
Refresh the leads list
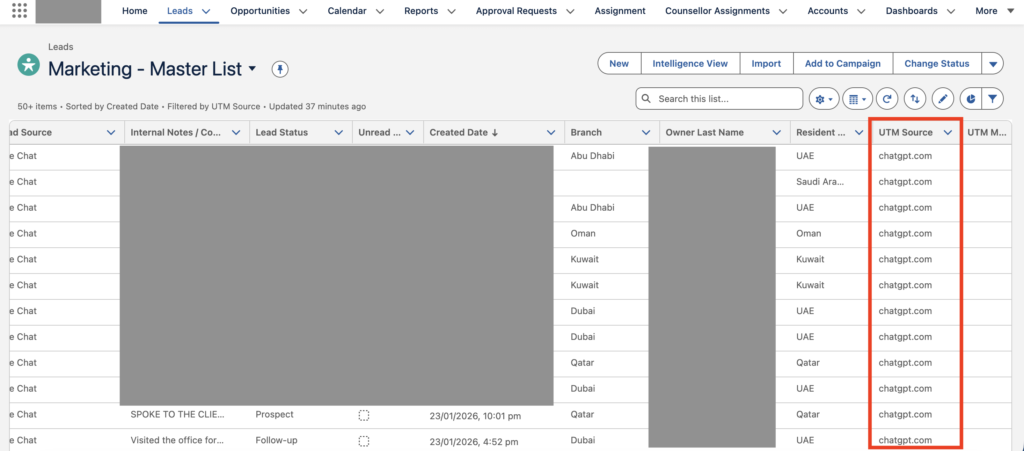886,99
